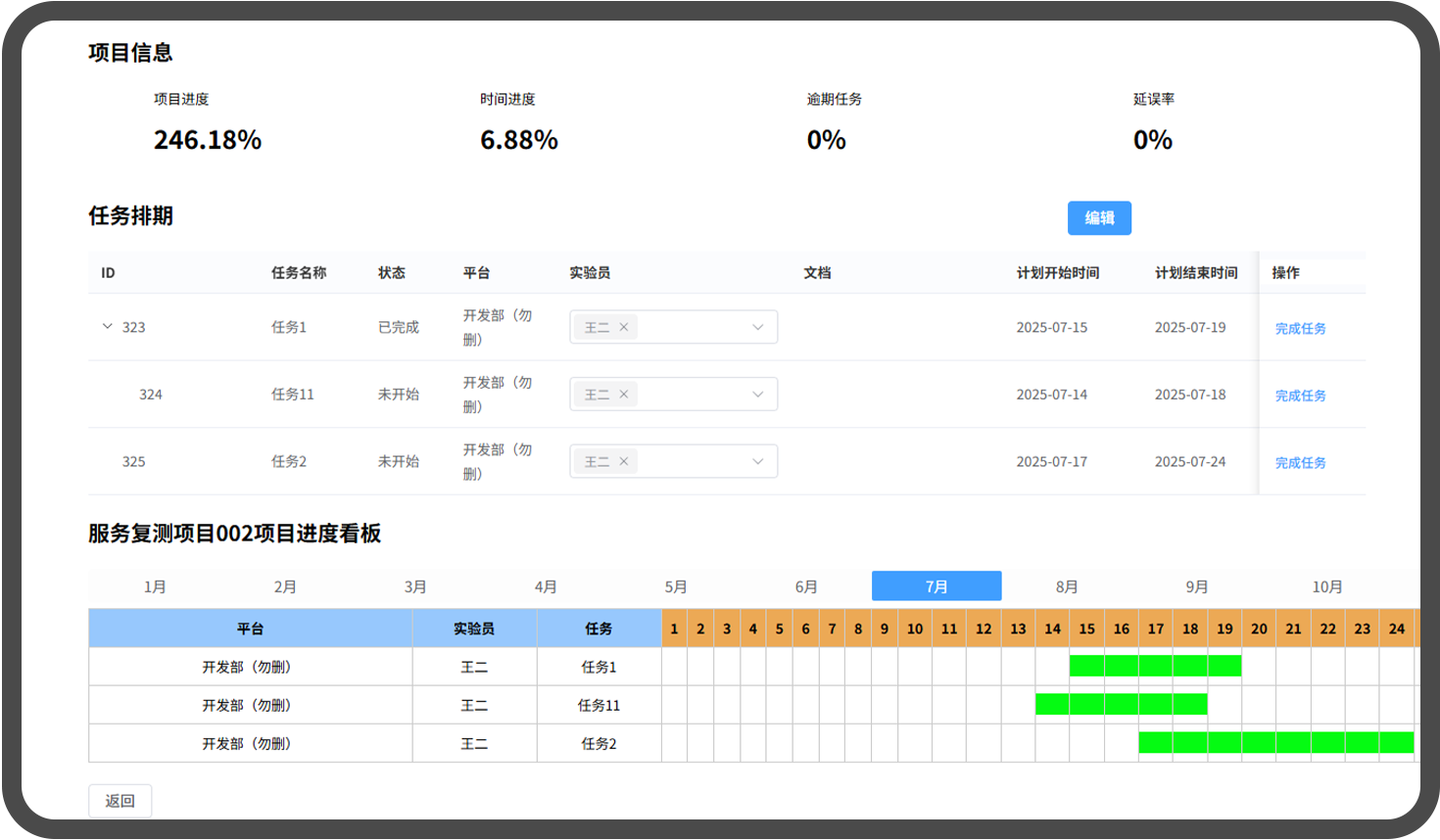This screenshot has height=840, width=1440.
Task: Switch to the 8月 month tab
Action: click(x=1067, y=586)
